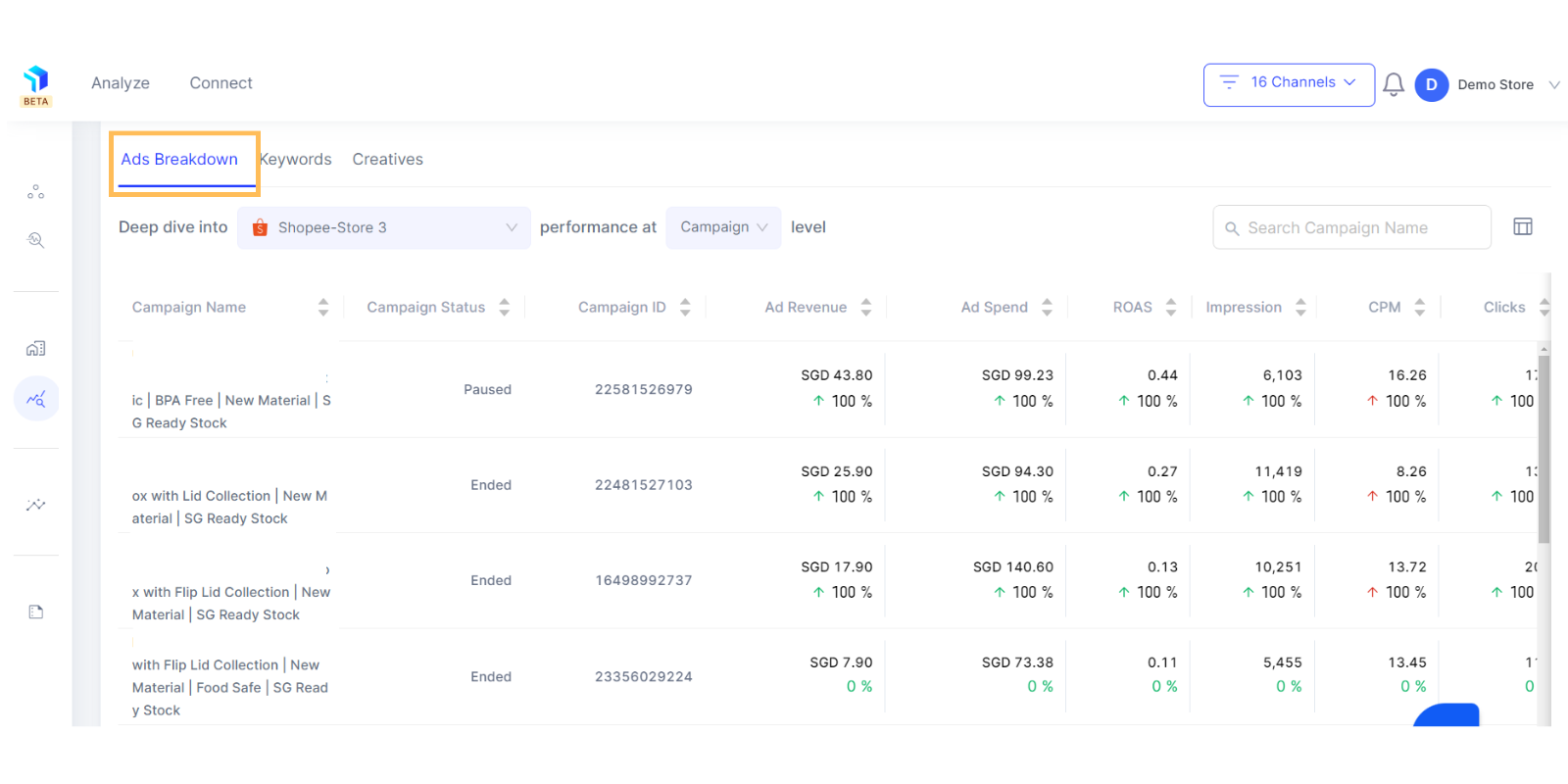
Task: Click the 11,419 impression value
Action: 1279,471
